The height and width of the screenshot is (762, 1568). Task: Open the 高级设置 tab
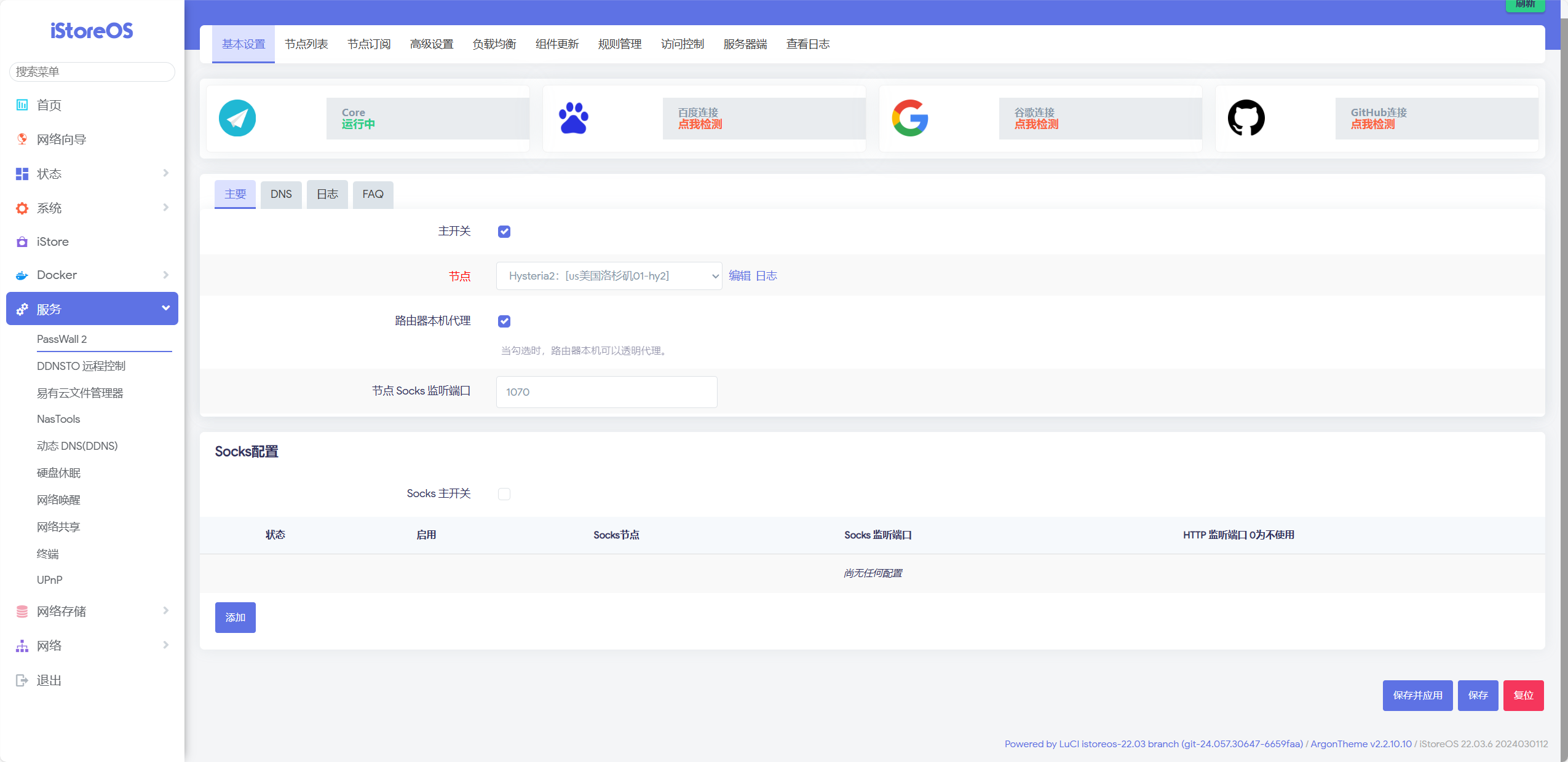432,44
